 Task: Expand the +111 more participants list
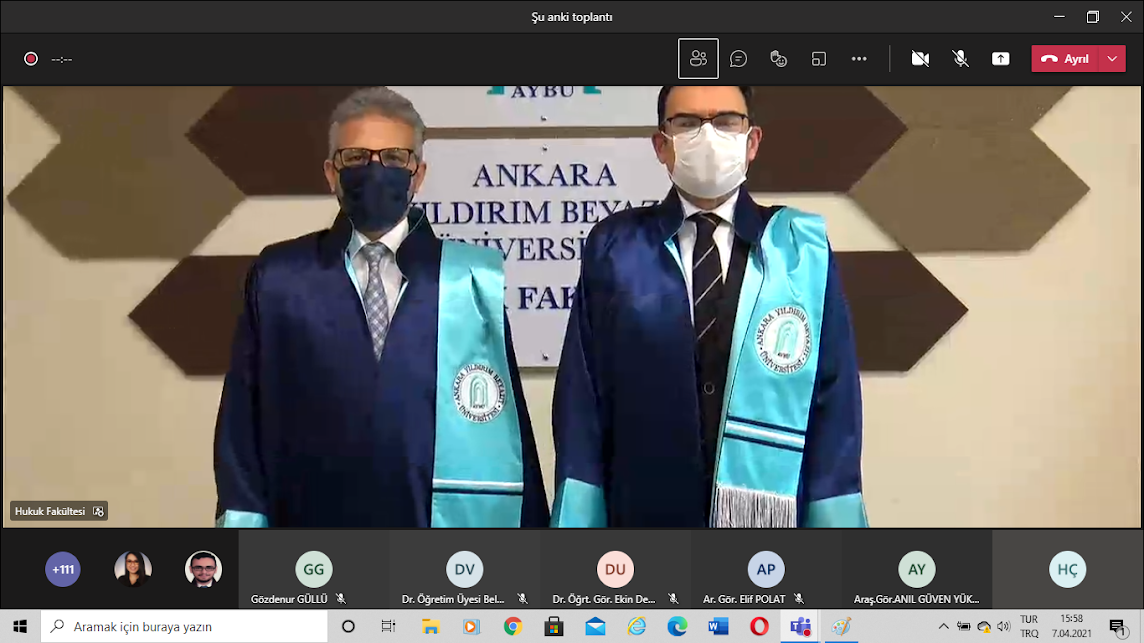[63, 569]
